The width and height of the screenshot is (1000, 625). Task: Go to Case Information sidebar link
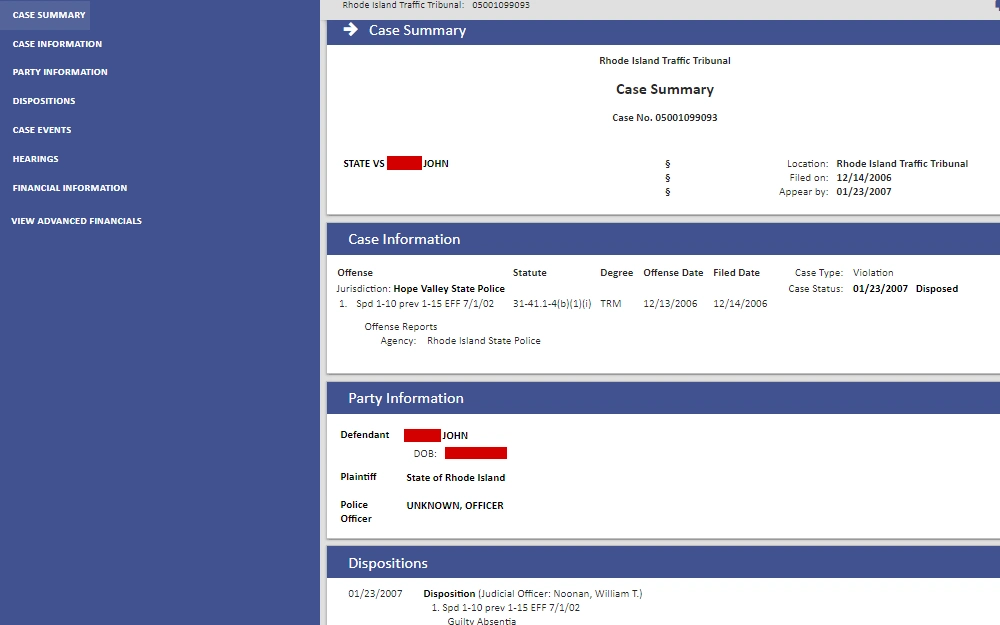[x=57, y=43]
